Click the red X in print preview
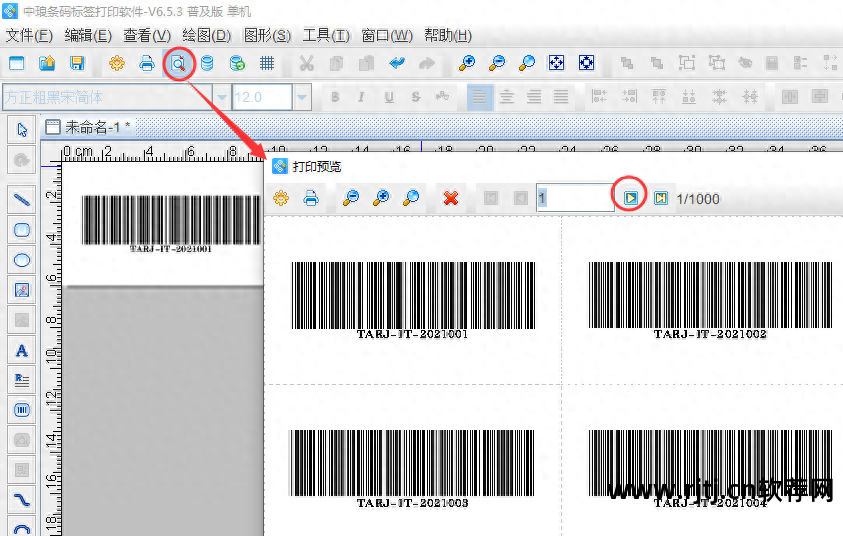The image size is (843, 536). pyautogui.click(x=451, y=198)
